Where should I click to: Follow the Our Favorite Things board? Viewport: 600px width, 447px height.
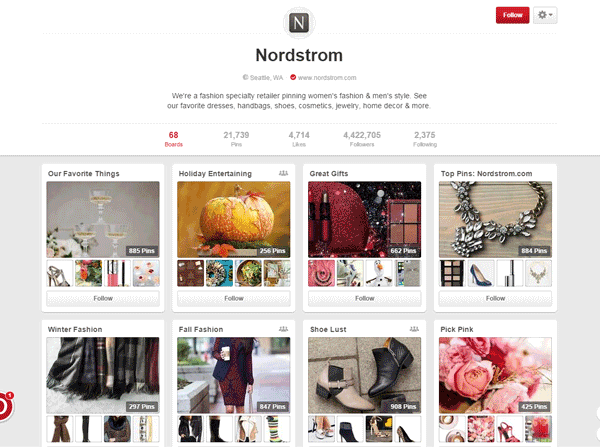(x=103, y=299)
